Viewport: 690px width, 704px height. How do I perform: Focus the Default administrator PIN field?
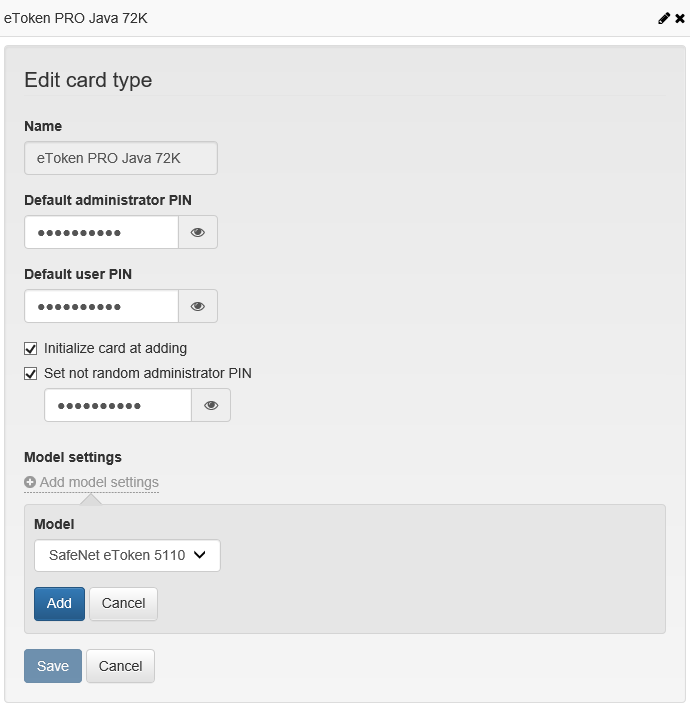point(101,232)
